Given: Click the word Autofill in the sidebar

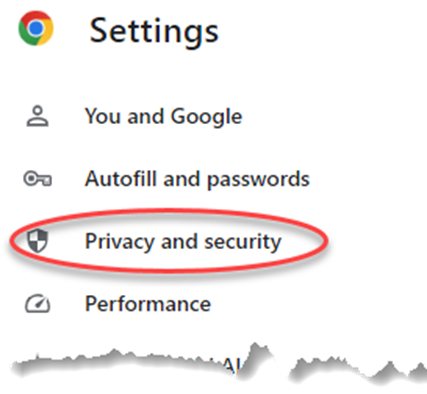Looking at the screenshot, I should click(121, 179).
